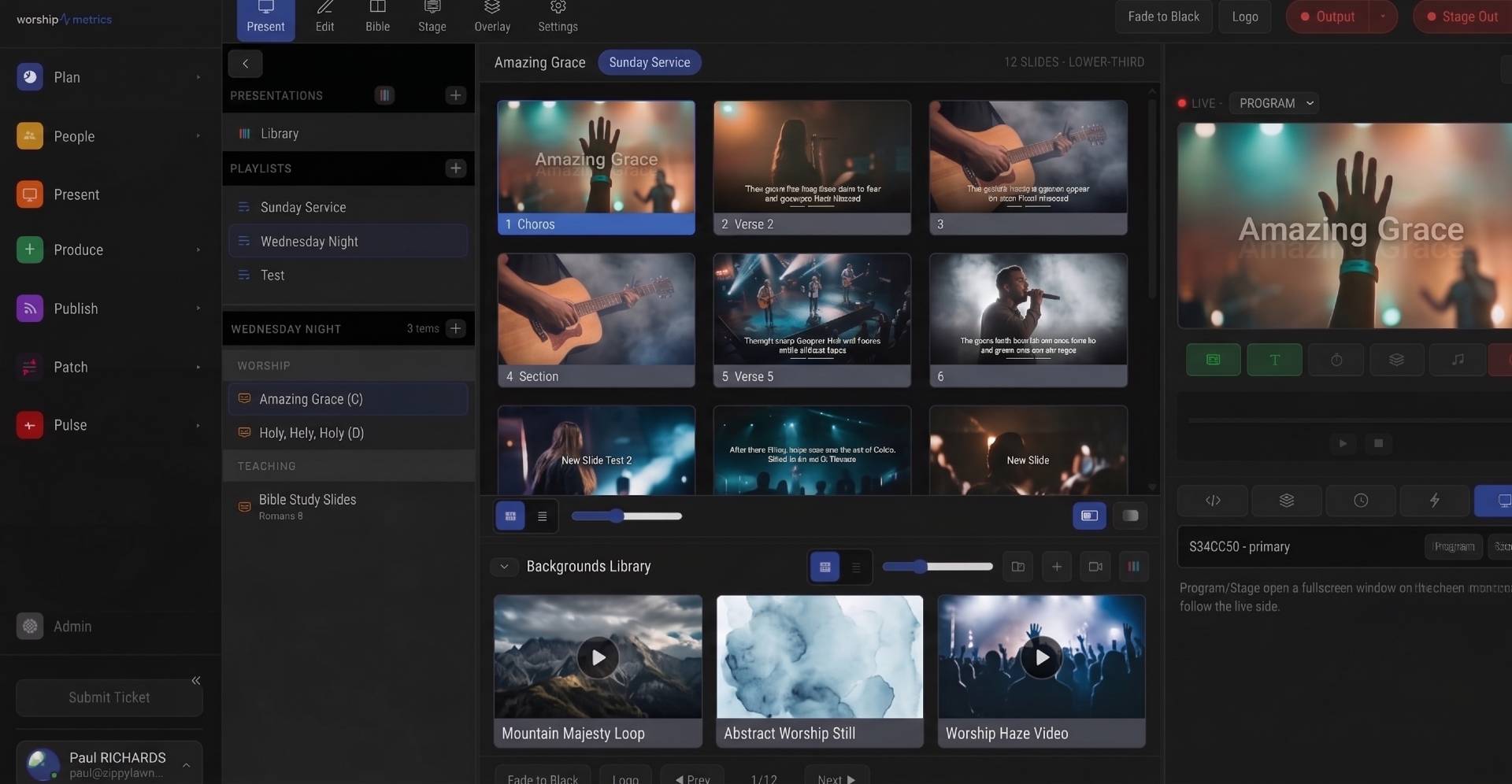This screenshot has height=784, width=1512.
Task: Click the Sunday Service tag beside Amazing Grace
Action: click(x=649, y=62)
